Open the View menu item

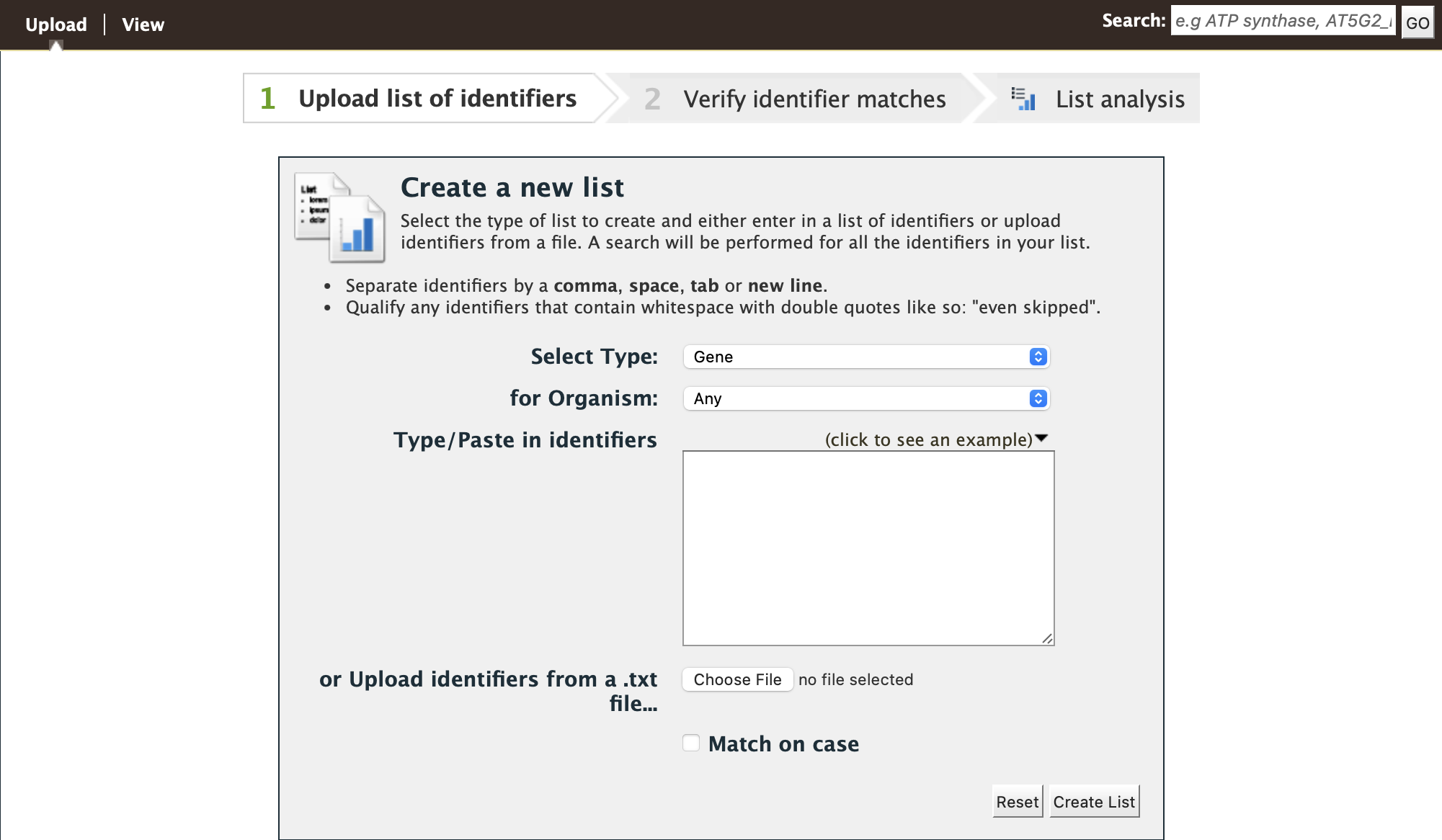(x=143, y=24)
